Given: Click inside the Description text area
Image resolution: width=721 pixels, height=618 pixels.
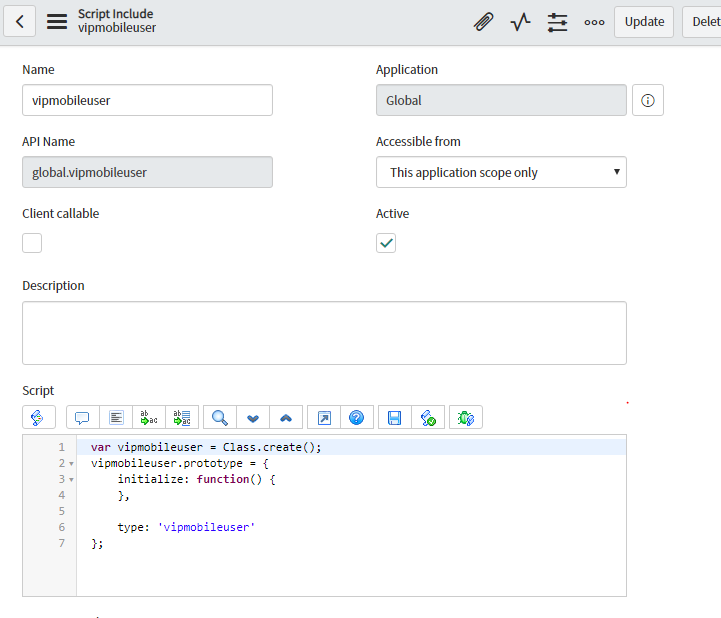Looking at the screenshot, I should 324,333.
